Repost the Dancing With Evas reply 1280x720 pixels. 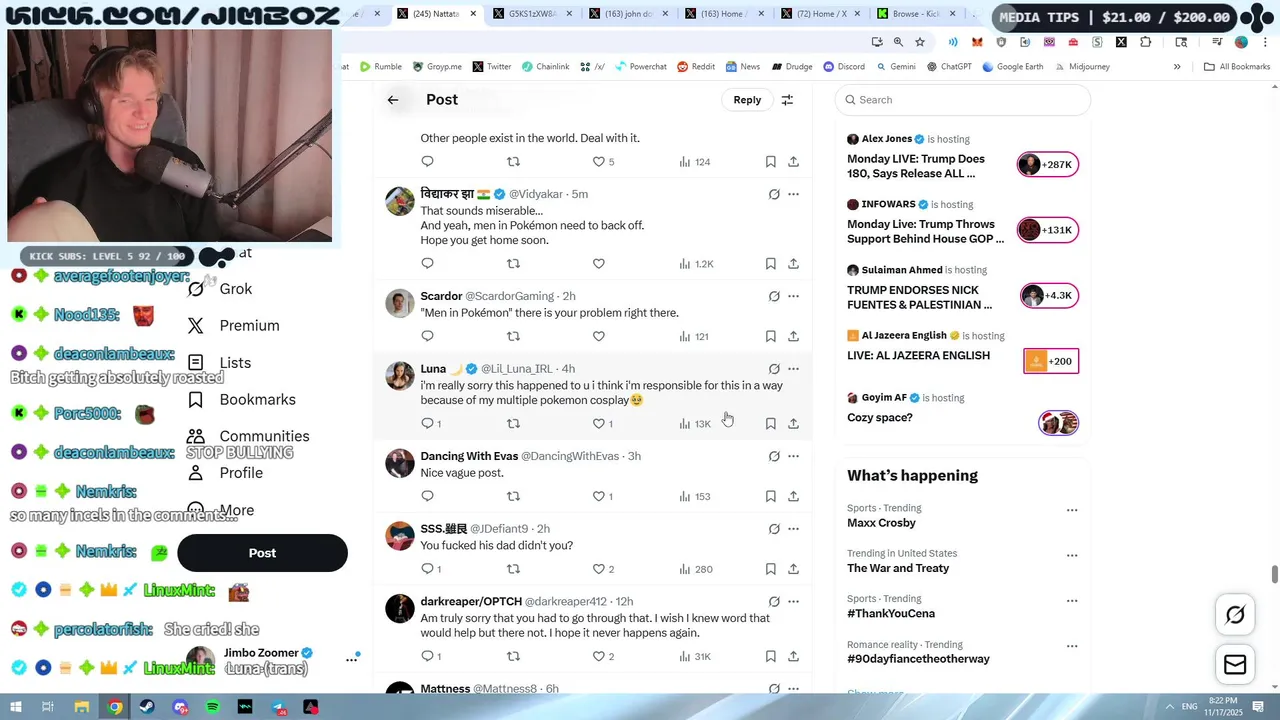point(513,496)
